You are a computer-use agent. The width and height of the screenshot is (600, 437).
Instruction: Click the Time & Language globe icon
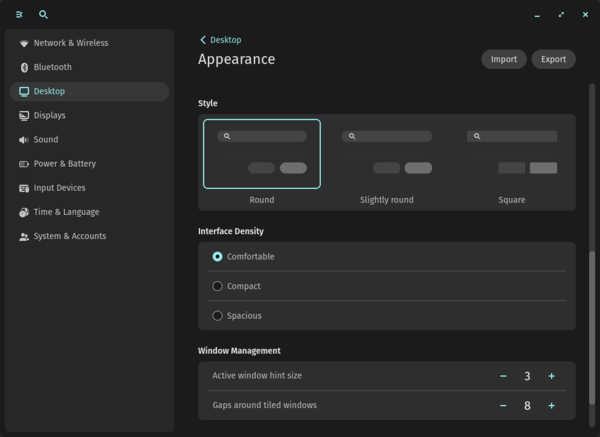point(24,212)
